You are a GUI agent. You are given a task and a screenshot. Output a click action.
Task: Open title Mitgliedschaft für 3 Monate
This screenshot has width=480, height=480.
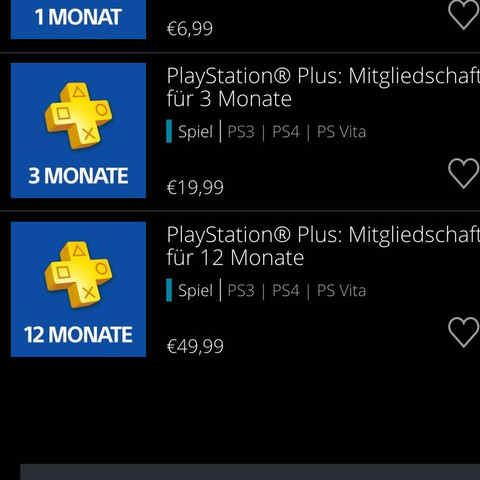click(323, 87)
